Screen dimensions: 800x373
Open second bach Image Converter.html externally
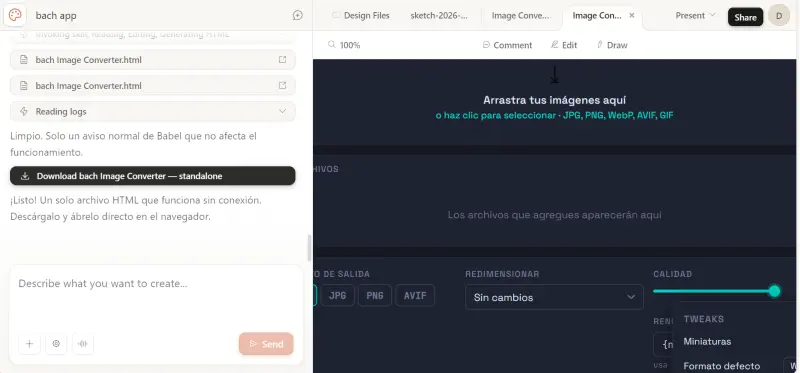[282, 85]
